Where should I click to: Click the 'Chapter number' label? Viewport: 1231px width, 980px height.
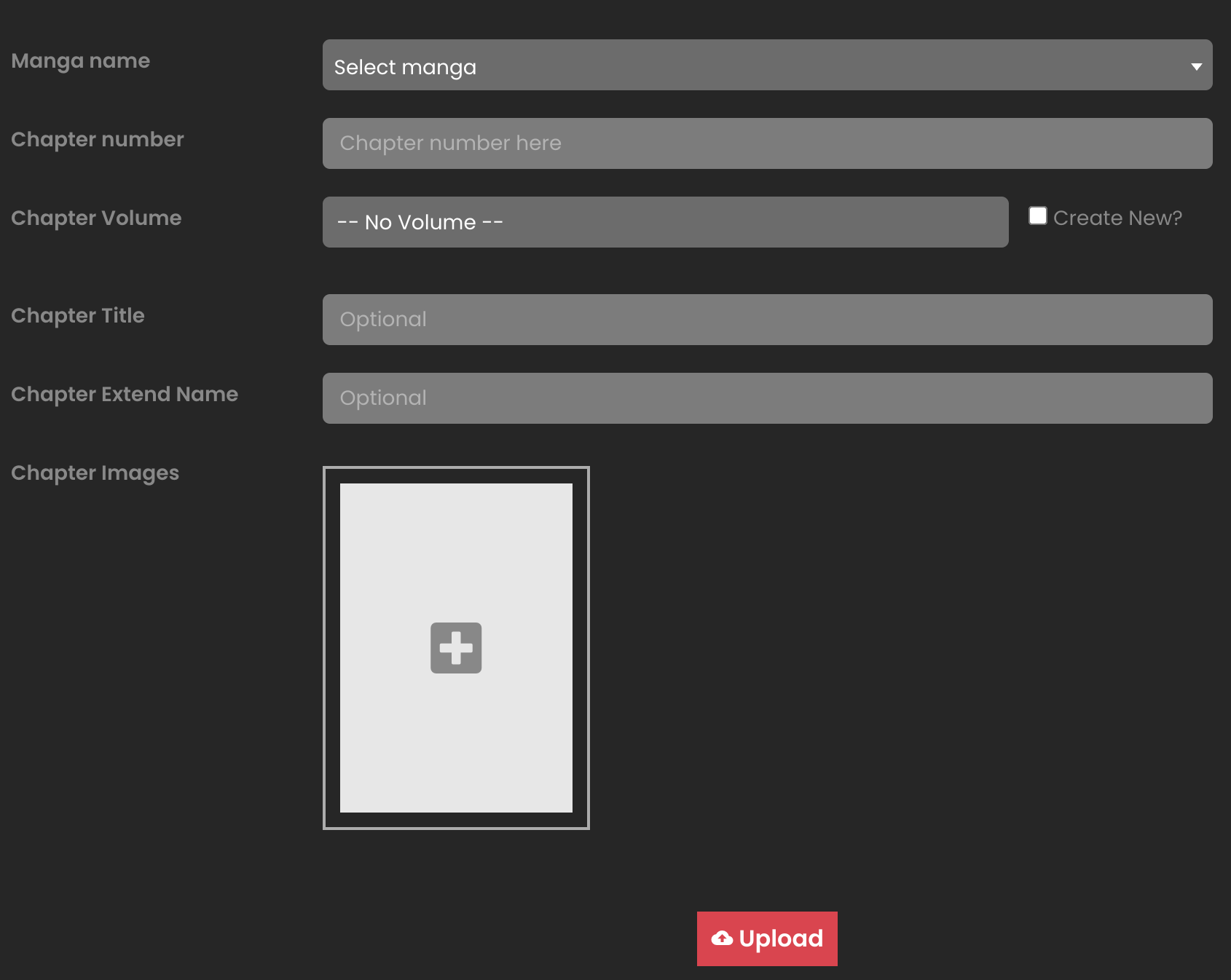pos(98,140)
